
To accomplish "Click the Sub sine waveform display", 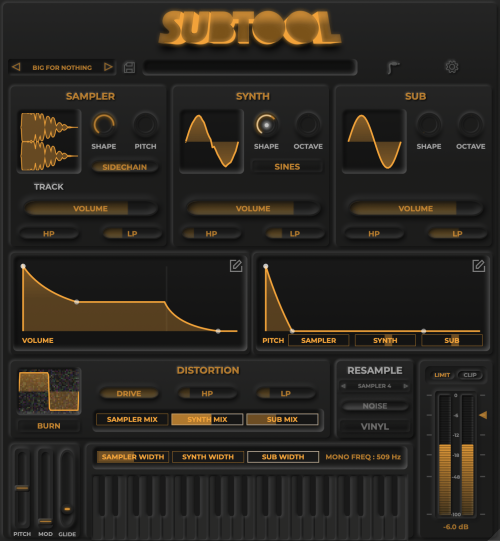I will click(x=374, y=141).
